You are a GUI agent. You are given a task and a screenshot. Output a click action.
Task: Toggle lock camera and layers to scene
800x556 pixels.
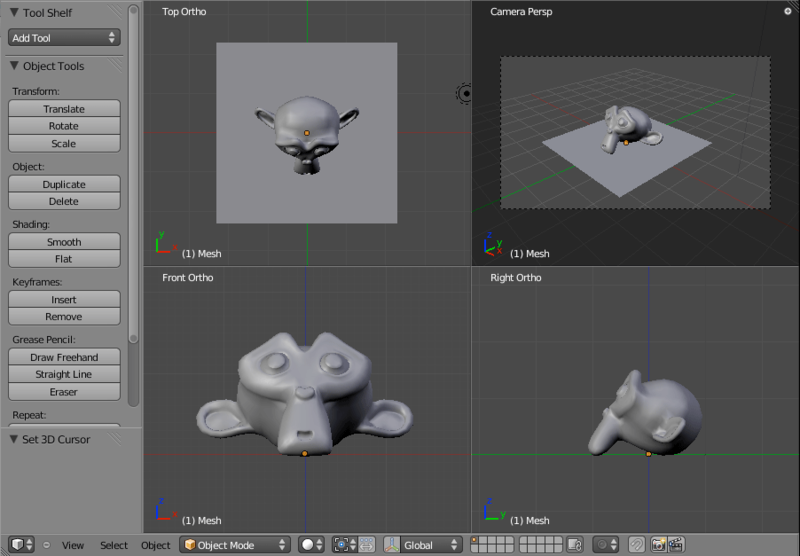575,545
